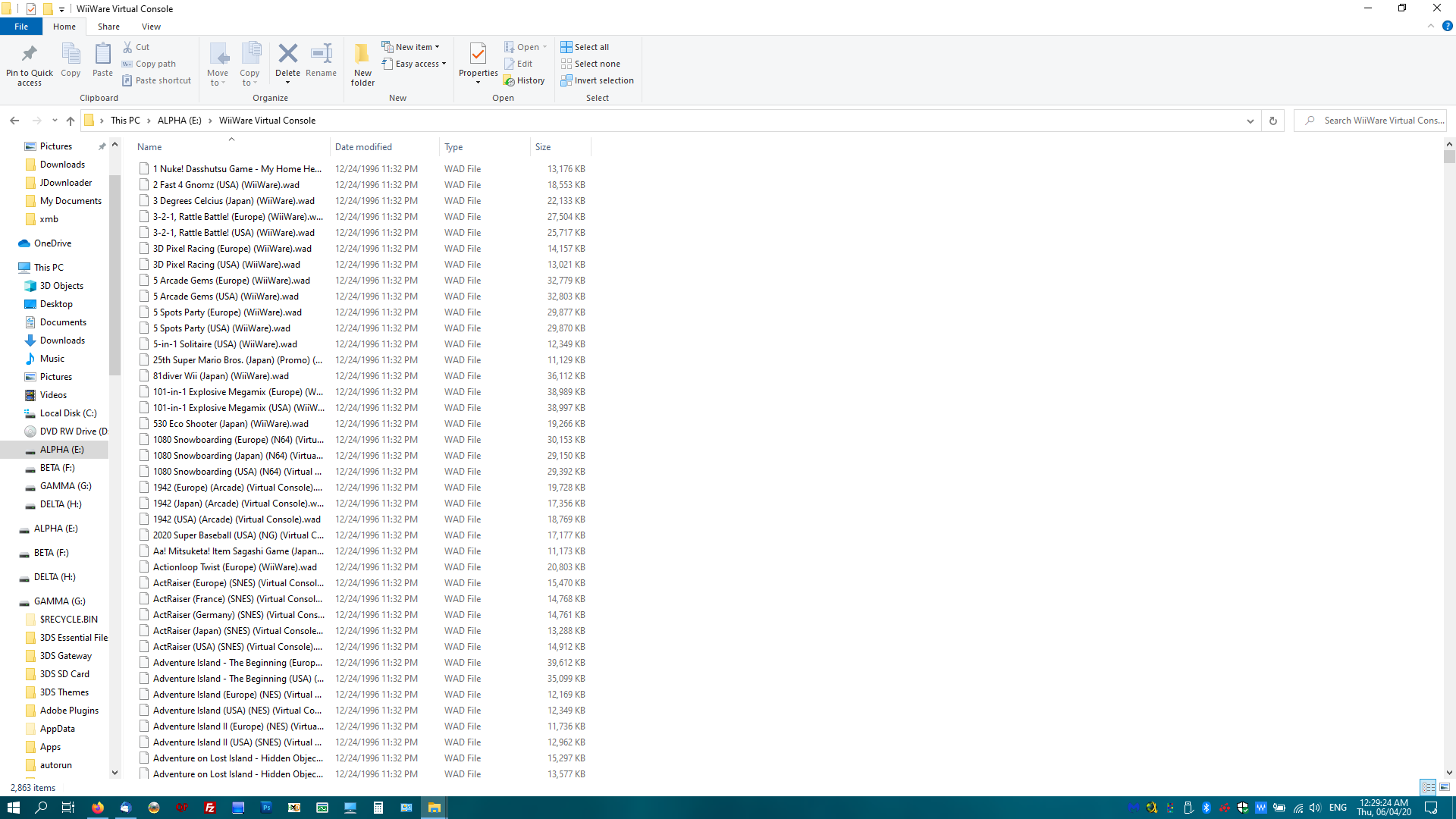Viewport: 1456px width, 819px height.
Task: Click the Copy ribbon icon
Action: [x=71, y=60]
